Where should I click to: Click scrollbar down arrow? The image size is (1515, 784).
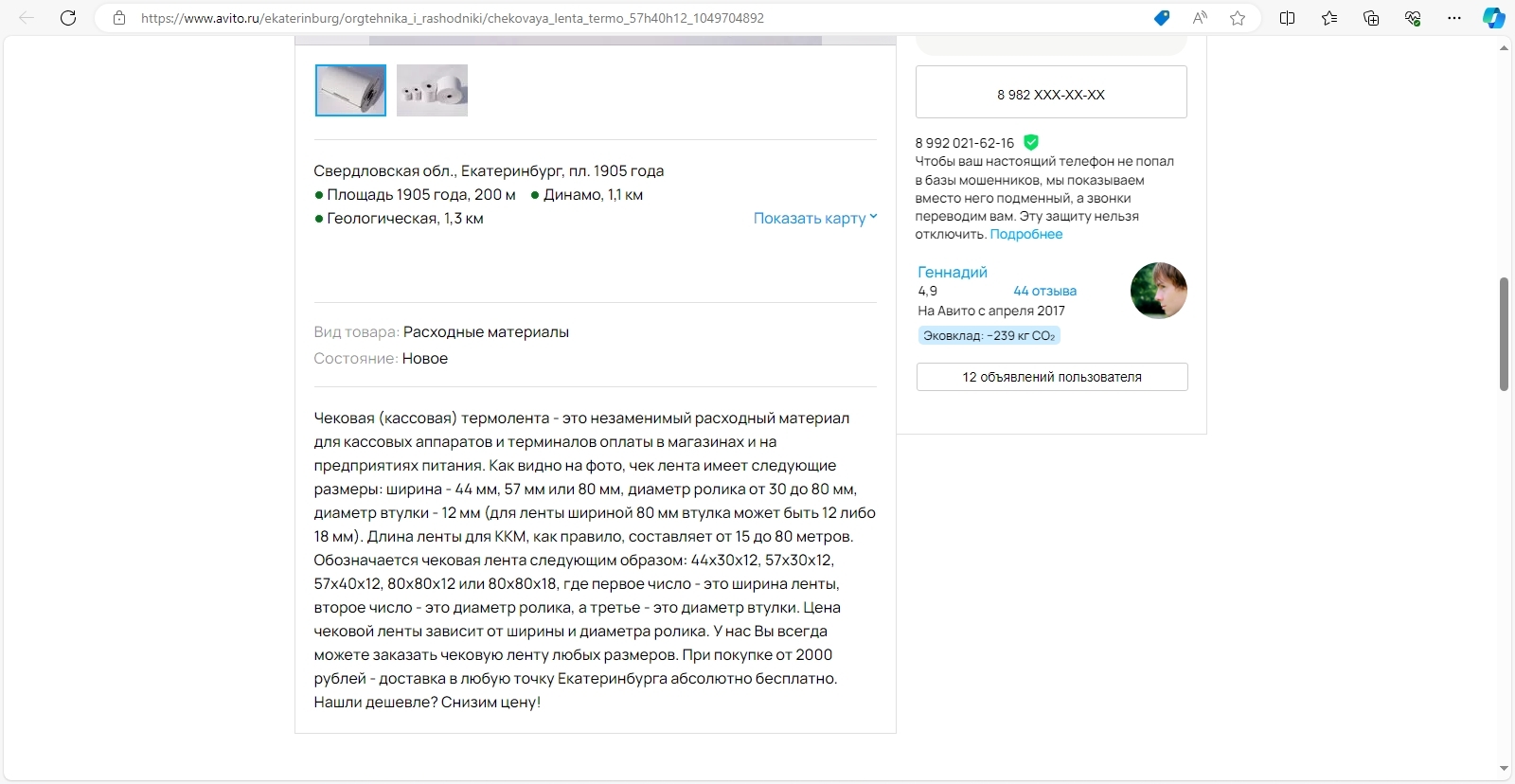click(x=1504, y=769)
